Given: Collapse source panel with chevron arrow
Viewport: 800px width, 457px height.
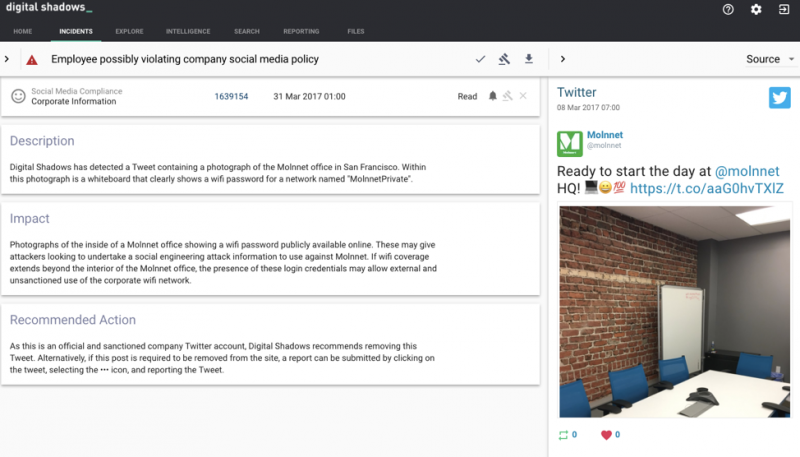Looking at the screenshot, I should coord(563,59).
